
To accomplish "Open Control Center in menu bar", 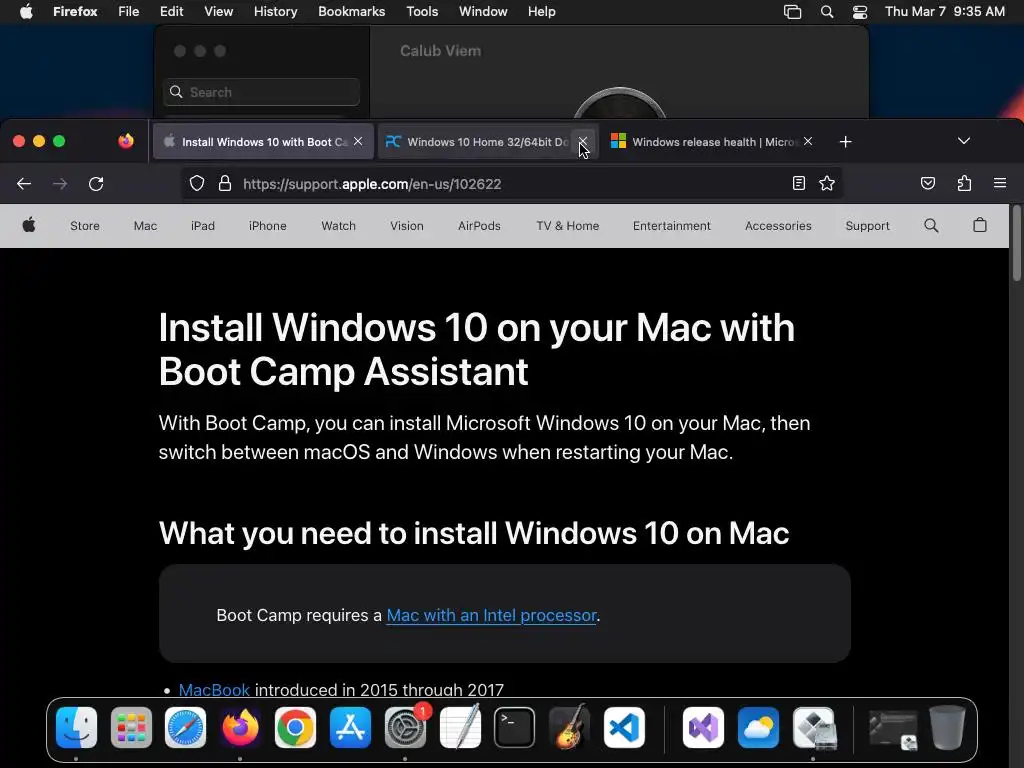I will (x=859, y=12).
